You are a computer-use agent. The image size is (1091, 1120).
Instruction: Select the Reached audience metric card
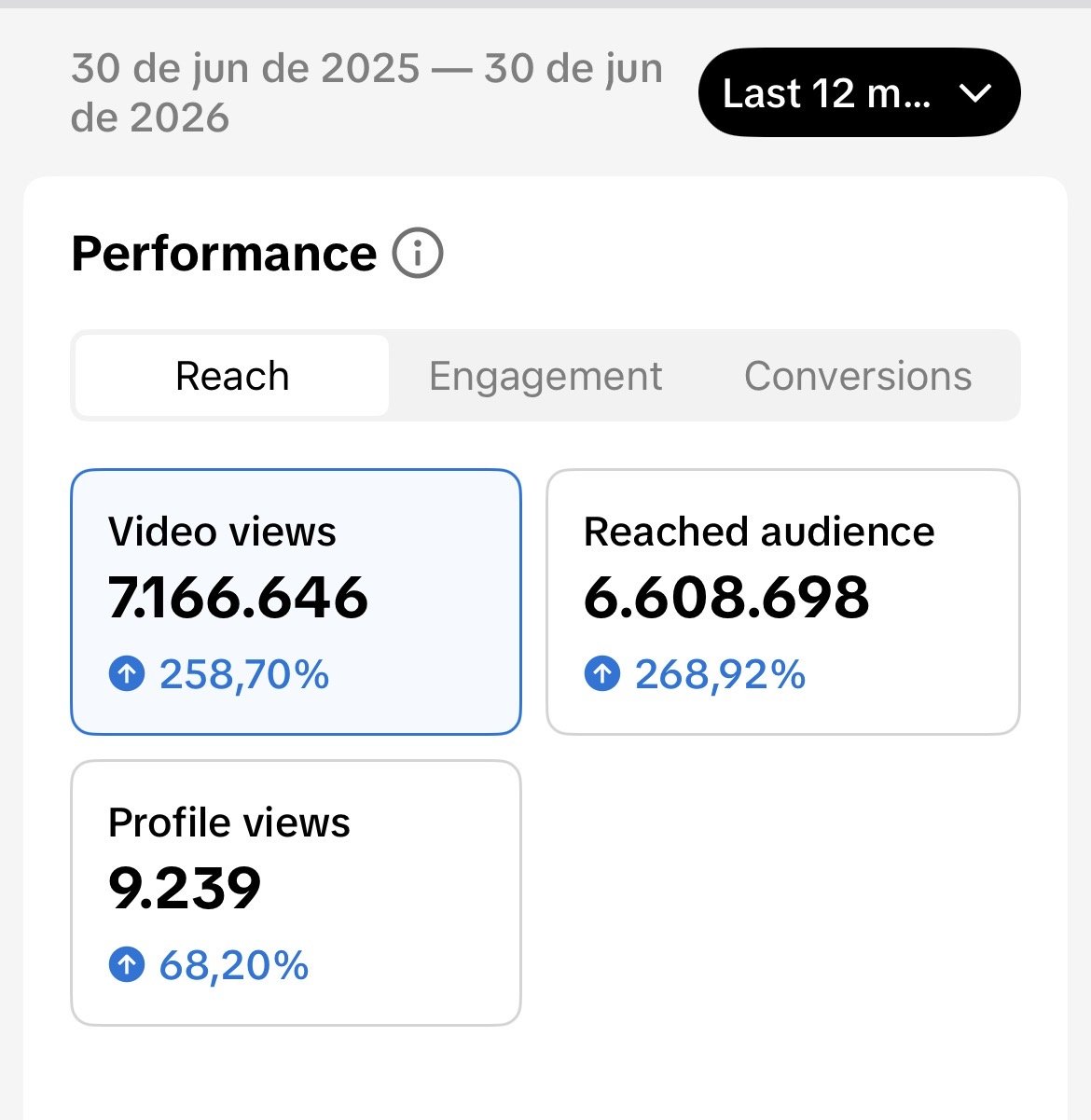coord(783,601)
